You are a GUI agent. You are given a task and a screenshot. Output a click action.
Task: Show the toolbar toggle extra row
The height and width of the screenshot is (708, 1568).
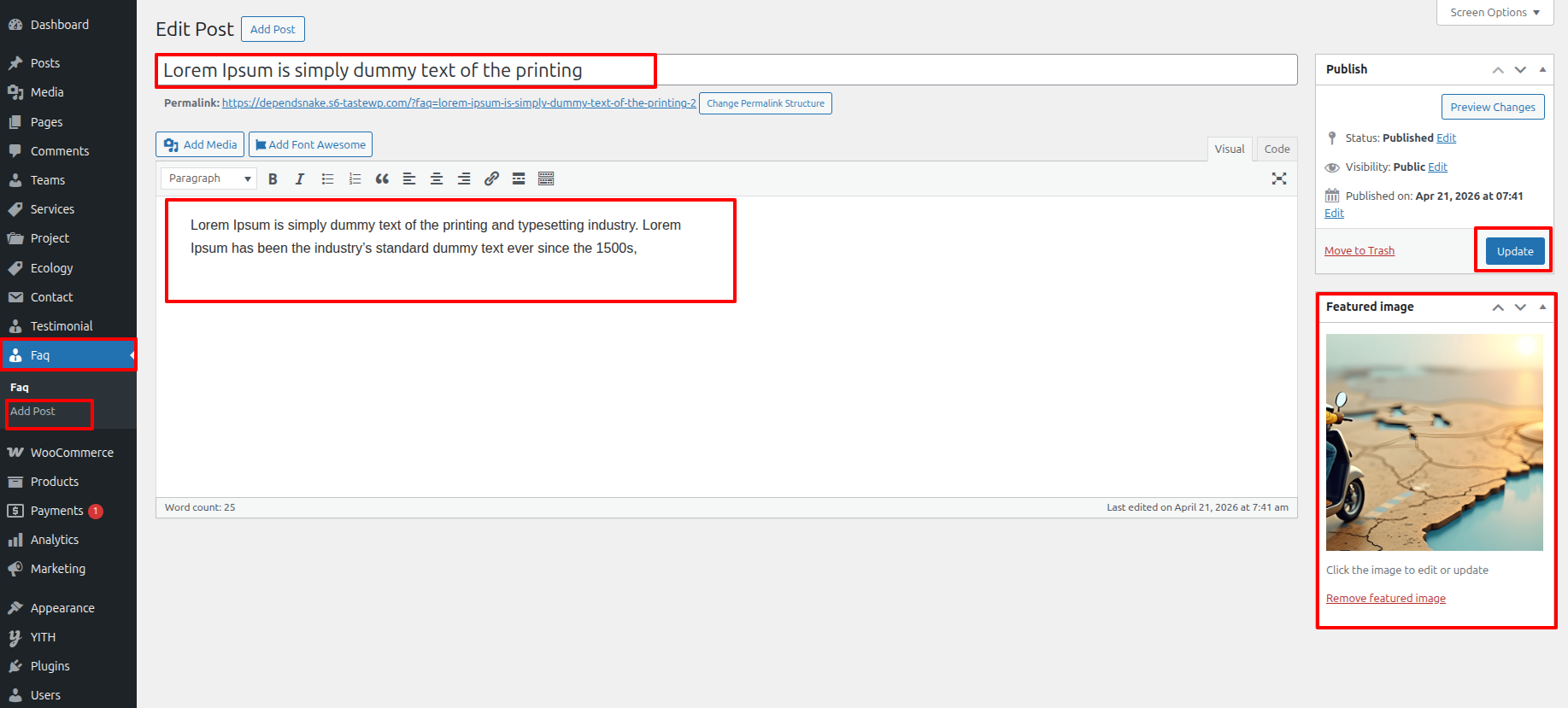(x=546, y=178)
